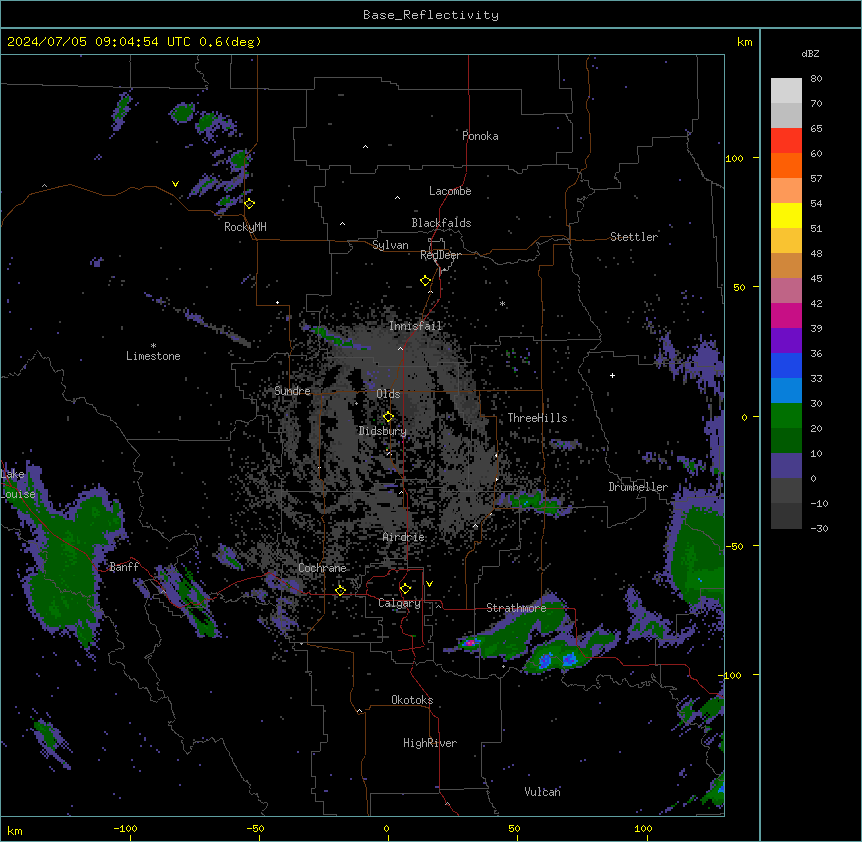The image size is (862, 842).
Task: Select the white plus marker north of Drumheller
Action: 612,375
